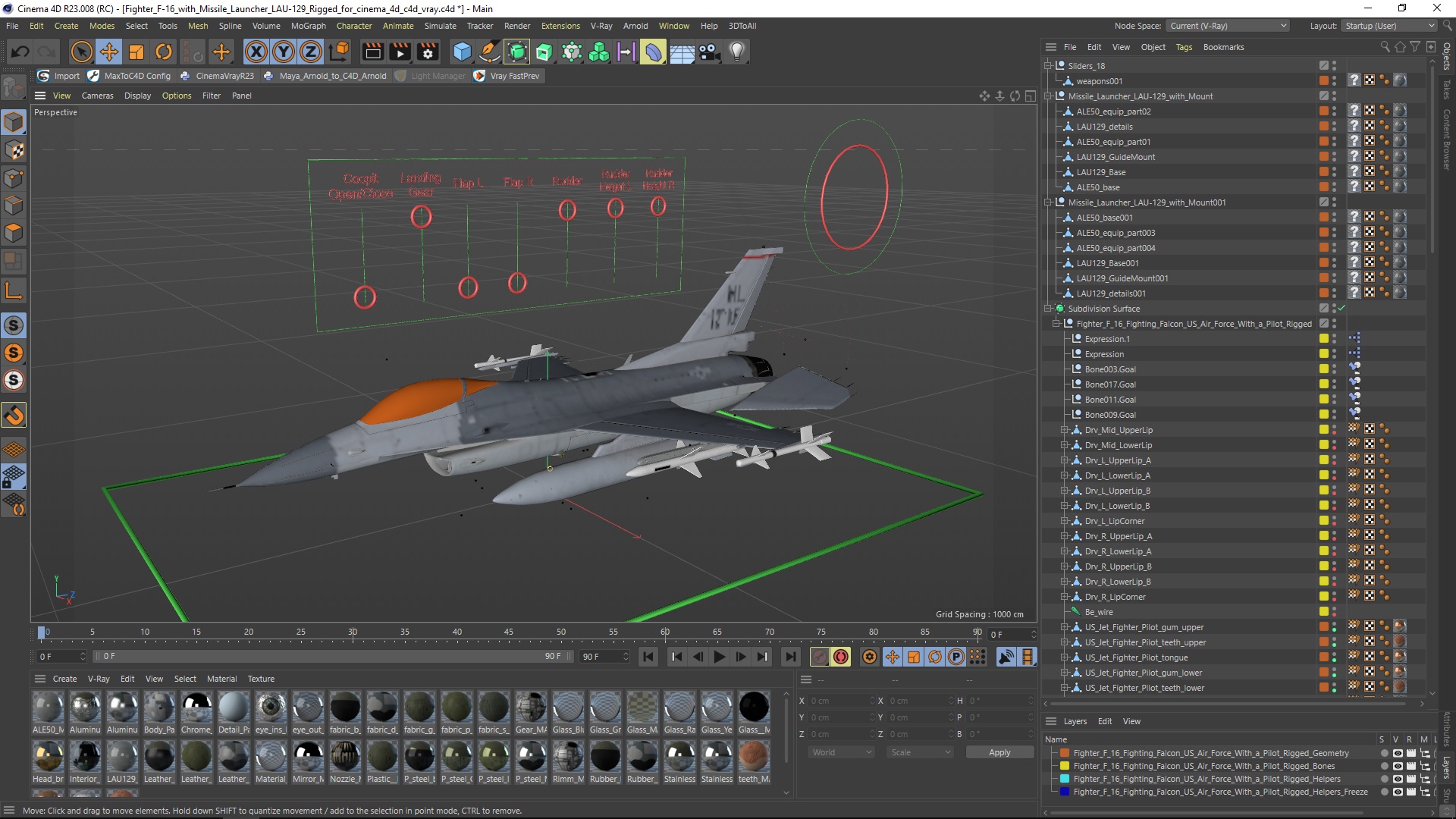This screenshot has height=819, width=1456.
Task: Toggle Subdivision Surface enable checkmark
Action: tap(1341, 309)
